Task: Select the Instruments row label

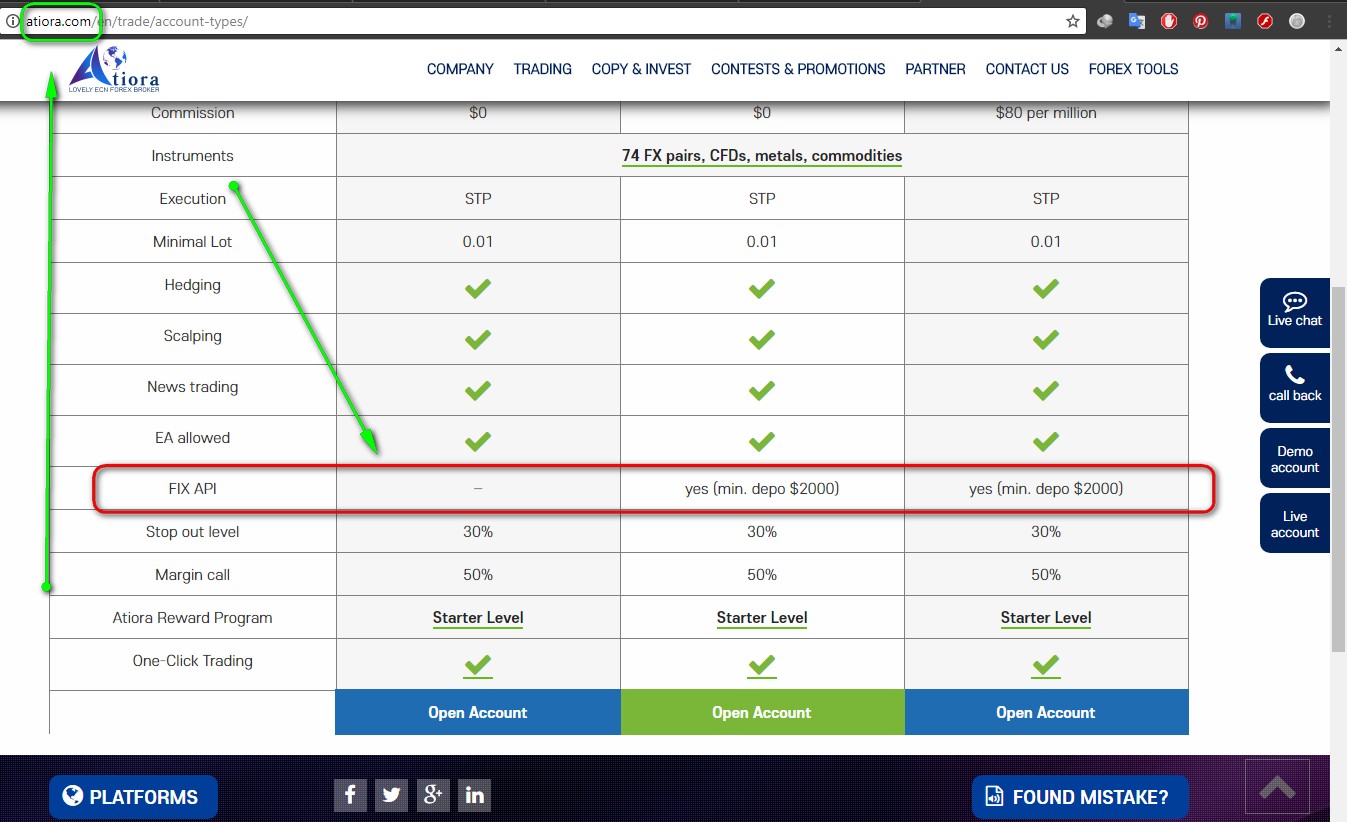Action: (193, 156)
